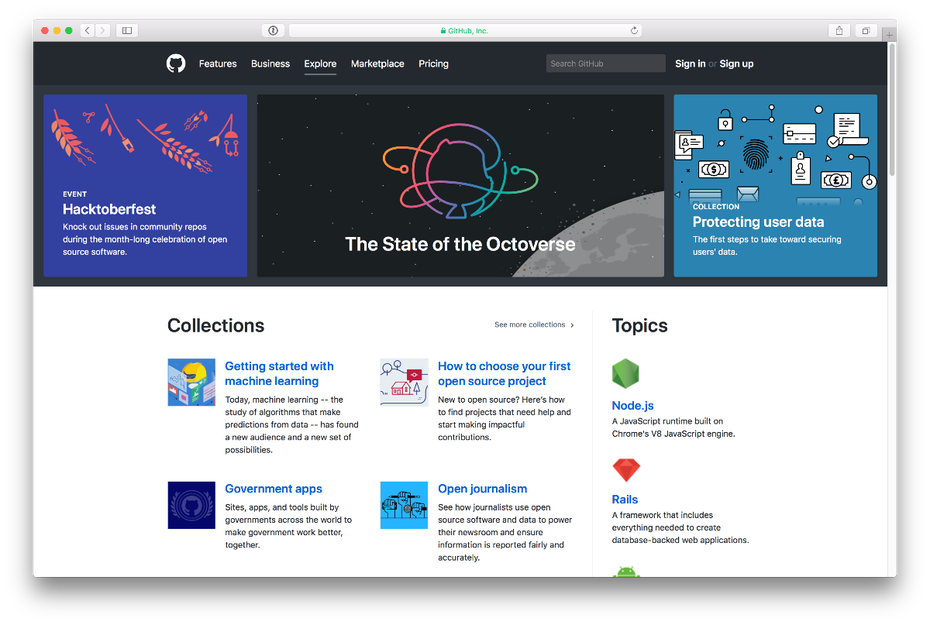The height and width of the screenshot is (625, 930).
Task: Click the Safari address bar
Action: 466,30
